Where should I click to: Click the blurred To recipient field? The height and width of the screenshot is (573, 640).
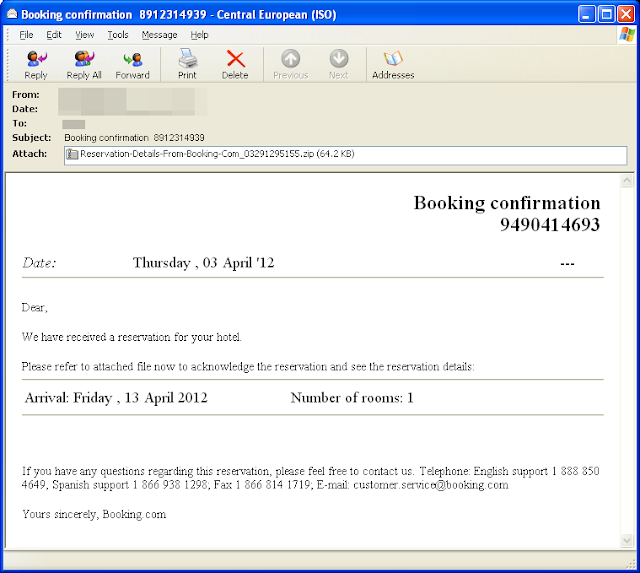[x=73, y=124]
